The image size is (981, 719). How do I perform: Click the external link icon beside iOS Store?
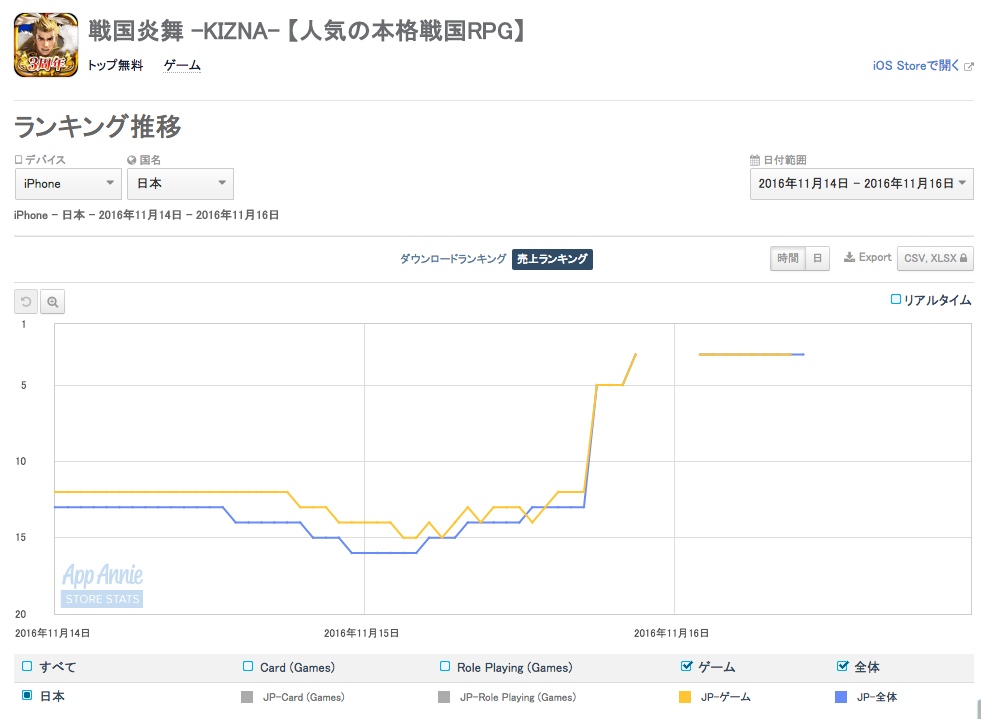968,66
